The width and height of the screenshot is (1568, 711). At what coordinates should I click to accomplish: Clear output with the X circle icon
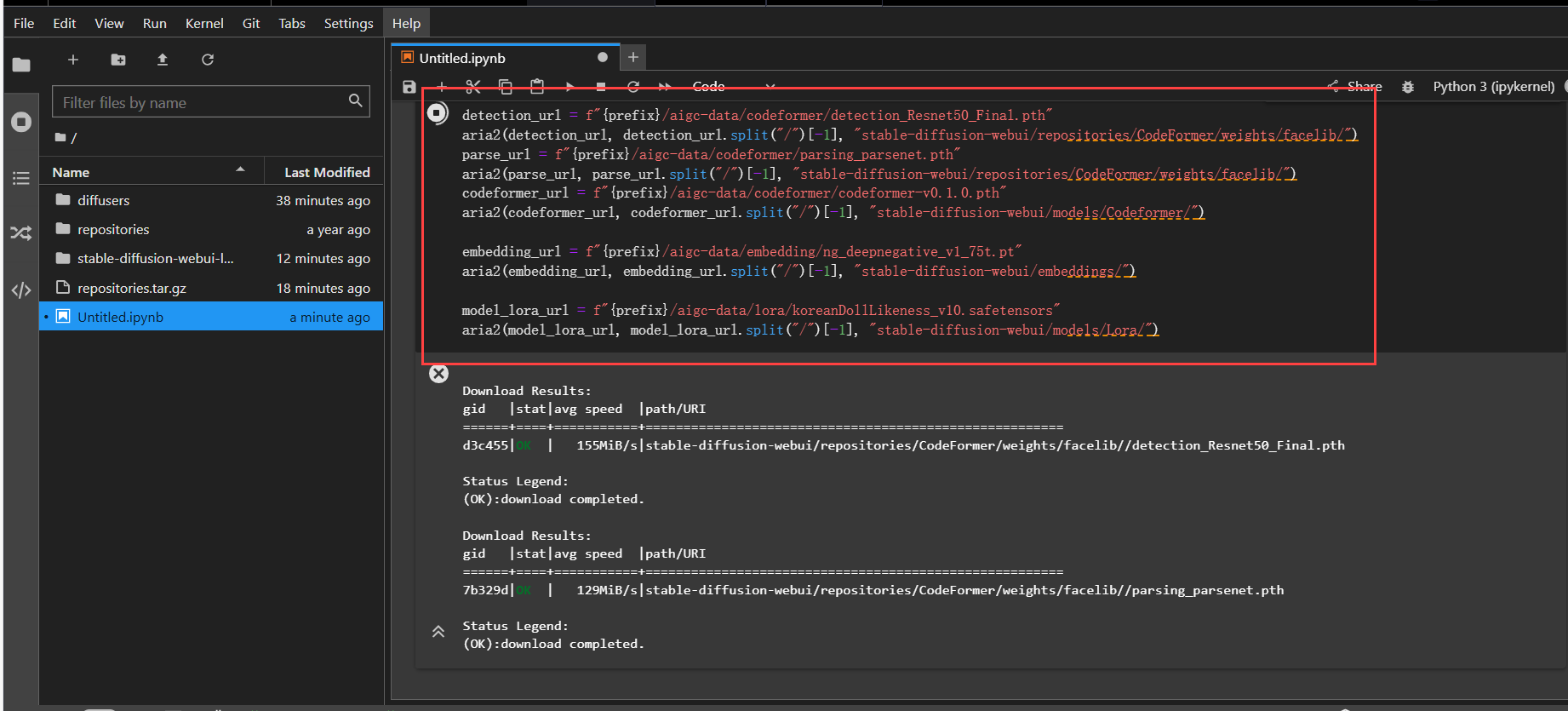[x=438, y=374]
